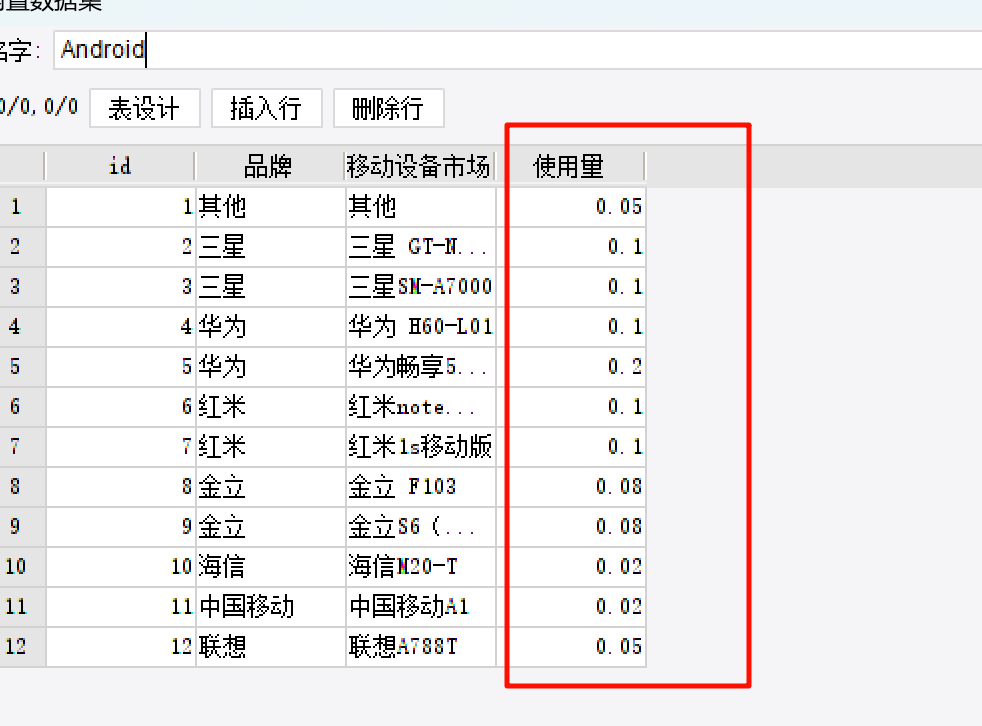Click brand cell 联想 in row 12
This screenshot has height=726, width=982.
[x=271, y=646]
